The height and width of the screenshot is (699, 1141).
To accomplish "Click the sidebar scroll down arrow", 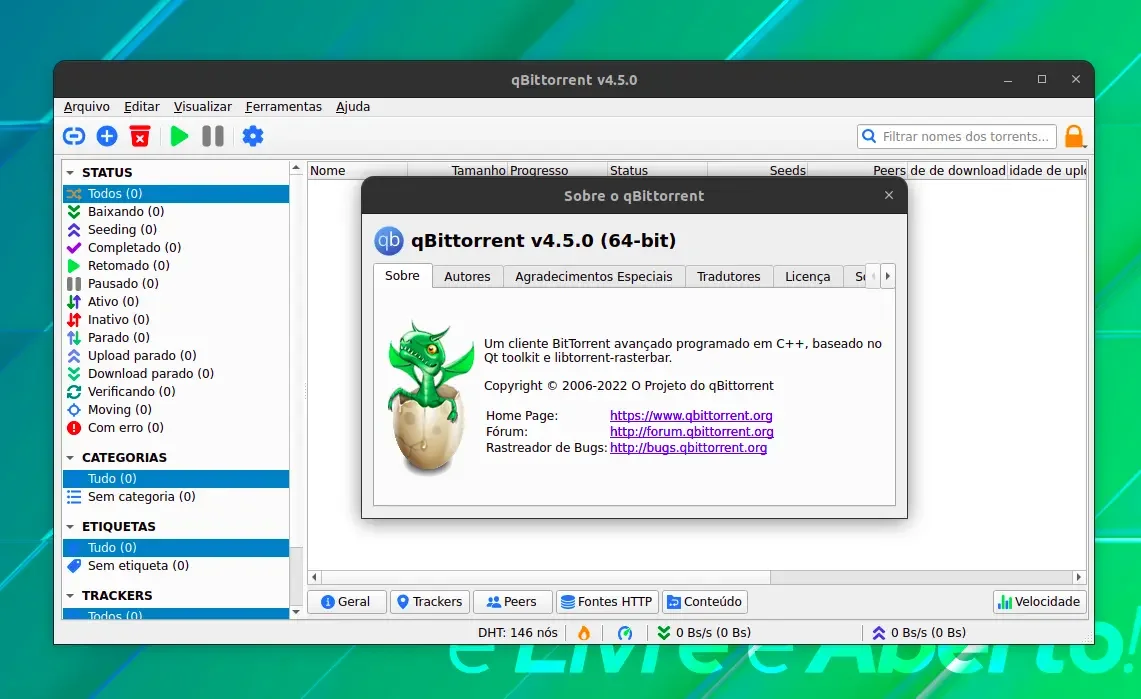I will (x=296, y=612).
